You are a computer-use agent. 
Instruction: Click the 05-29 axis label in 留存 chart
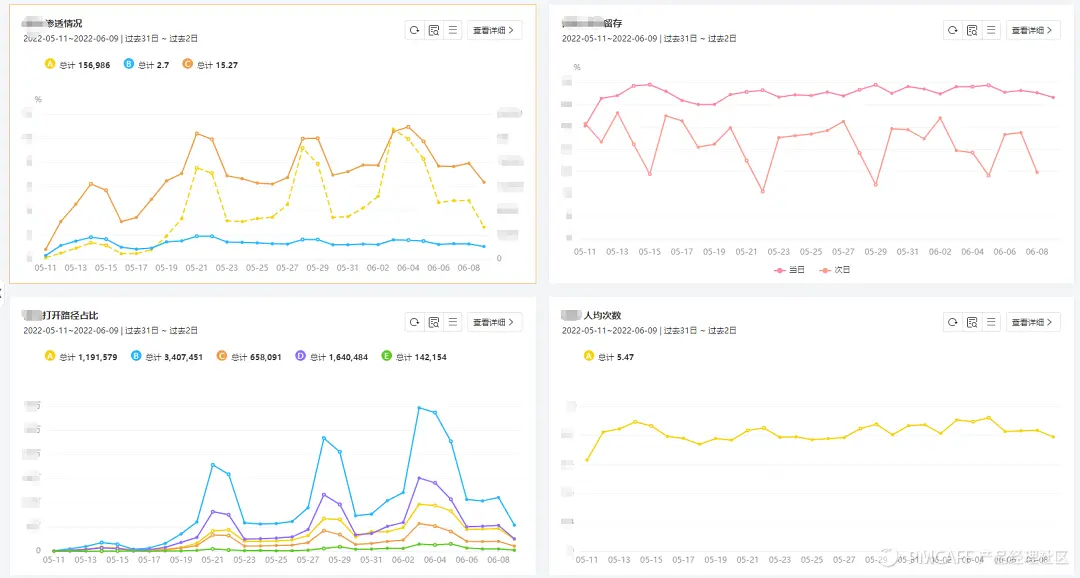(875, 252)
